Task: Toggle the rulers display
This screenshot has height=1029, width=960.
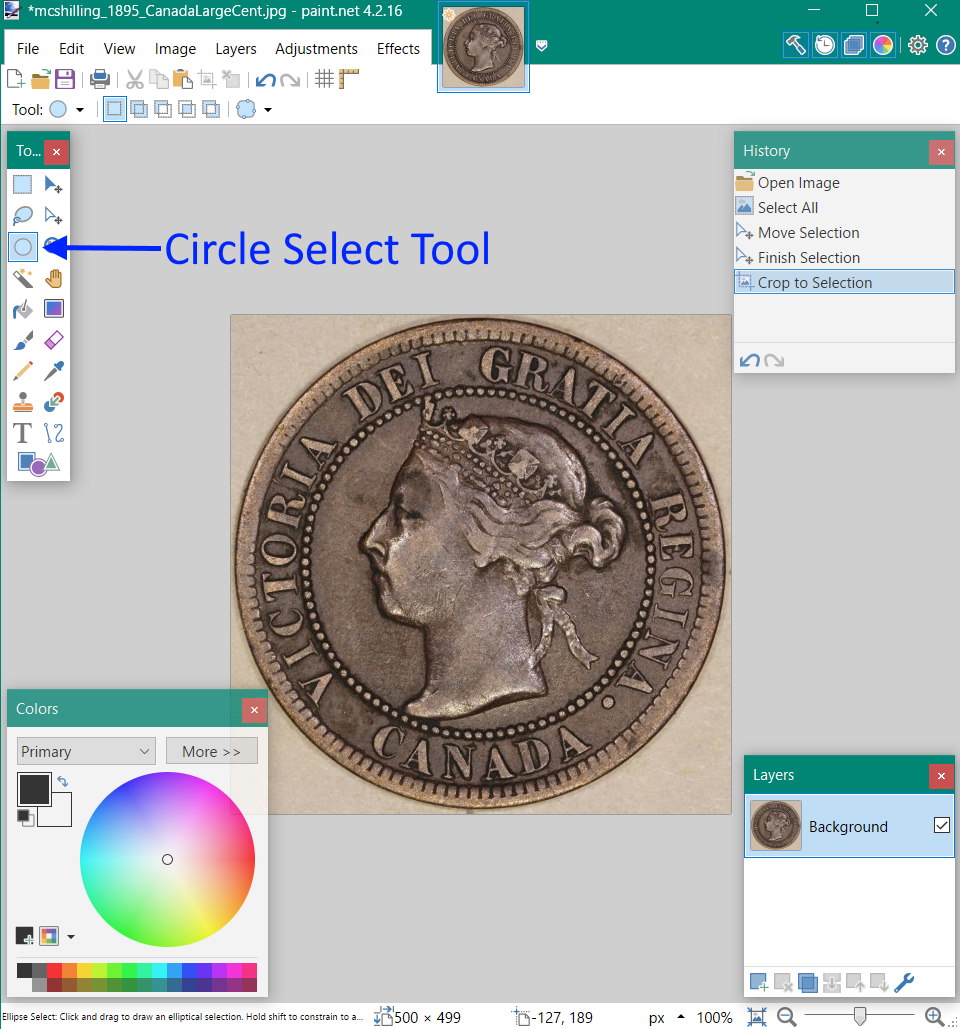Action: [x=348, y=79]
